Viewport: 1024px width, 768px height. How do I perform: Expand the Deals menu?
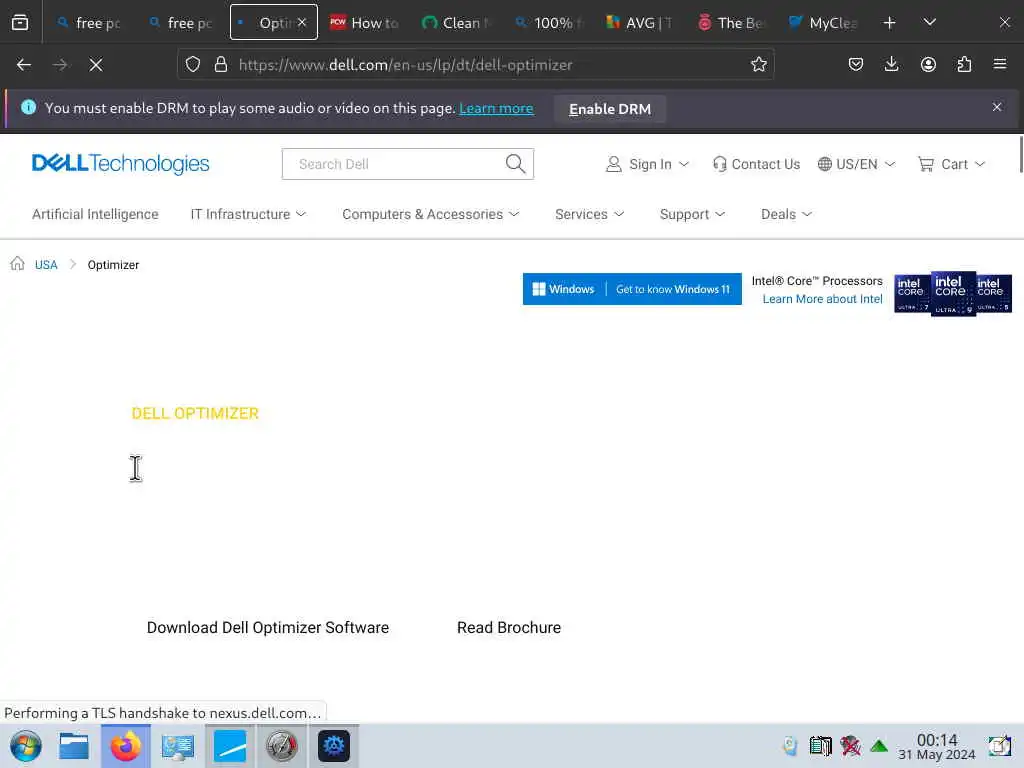coord(786,214)
